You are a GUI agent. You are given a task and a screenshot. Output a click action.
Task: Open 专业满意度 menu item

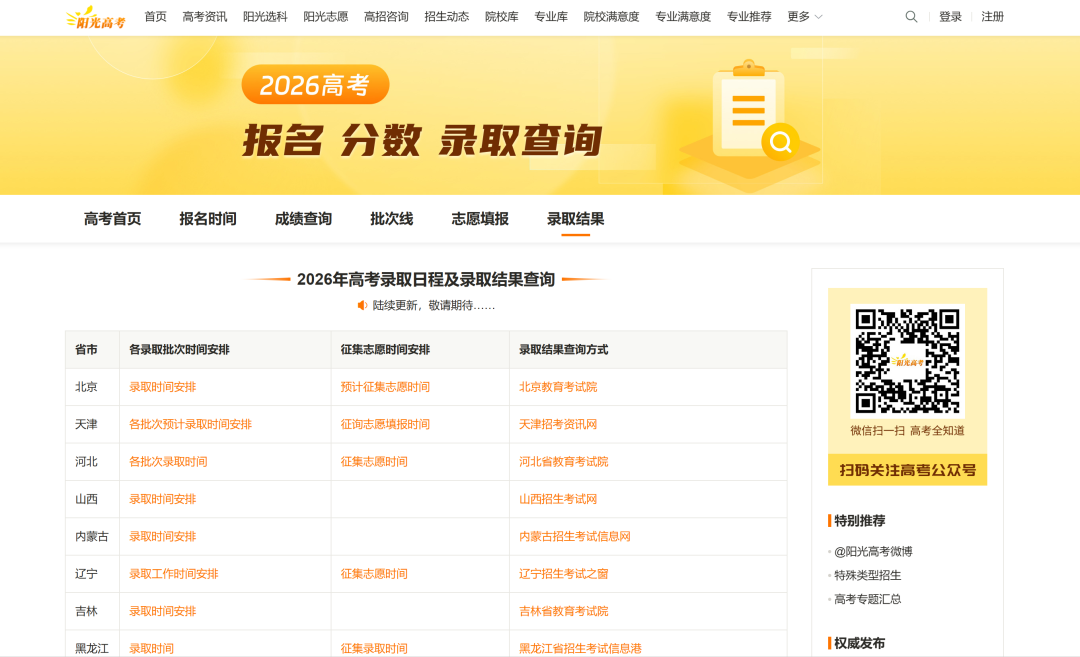pos(683,17)
